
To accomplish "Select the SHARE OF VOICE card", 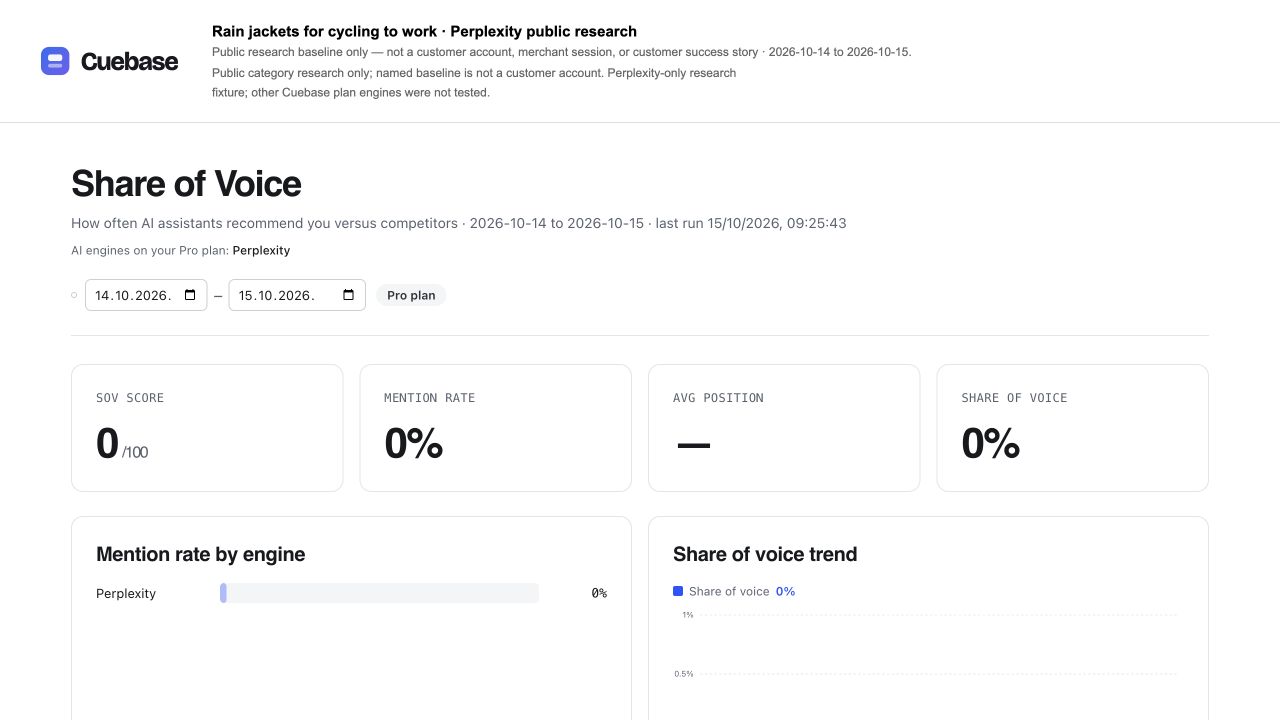I will (1072, 428).
